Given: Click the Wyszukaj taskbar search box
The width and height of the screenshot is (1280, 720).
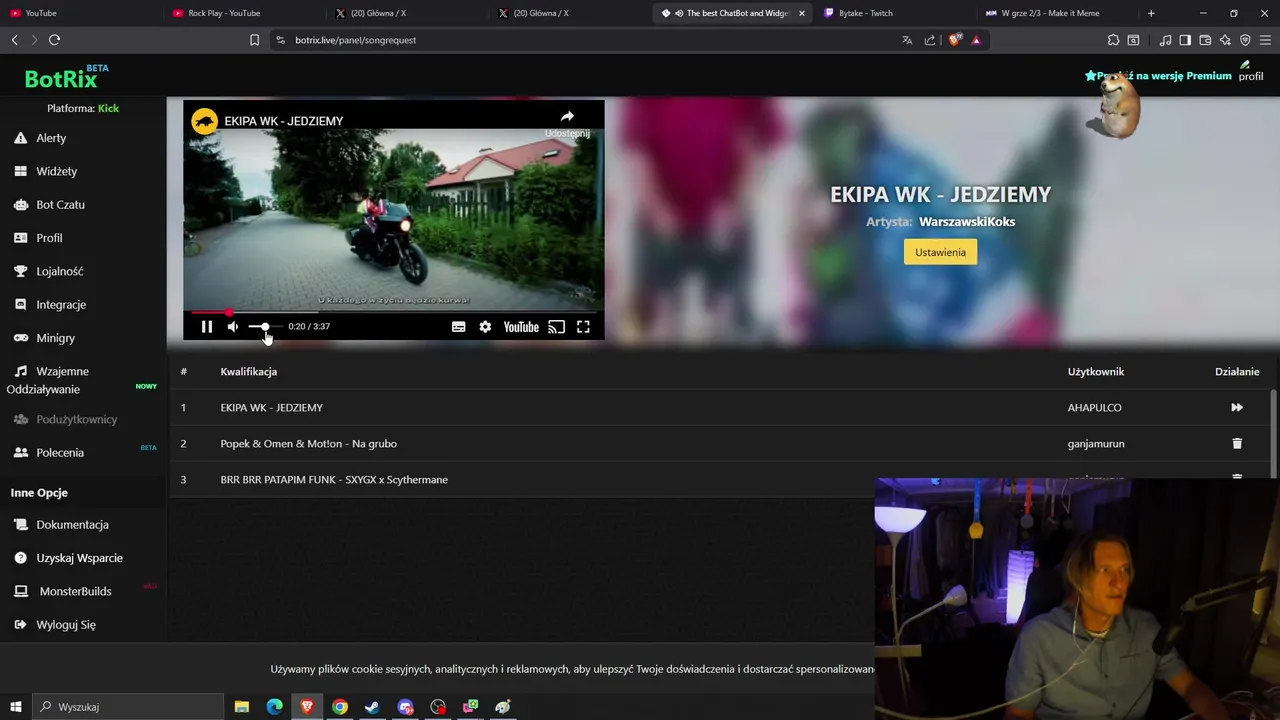Looking at the screenshot, I should click(x=127, y=707).
